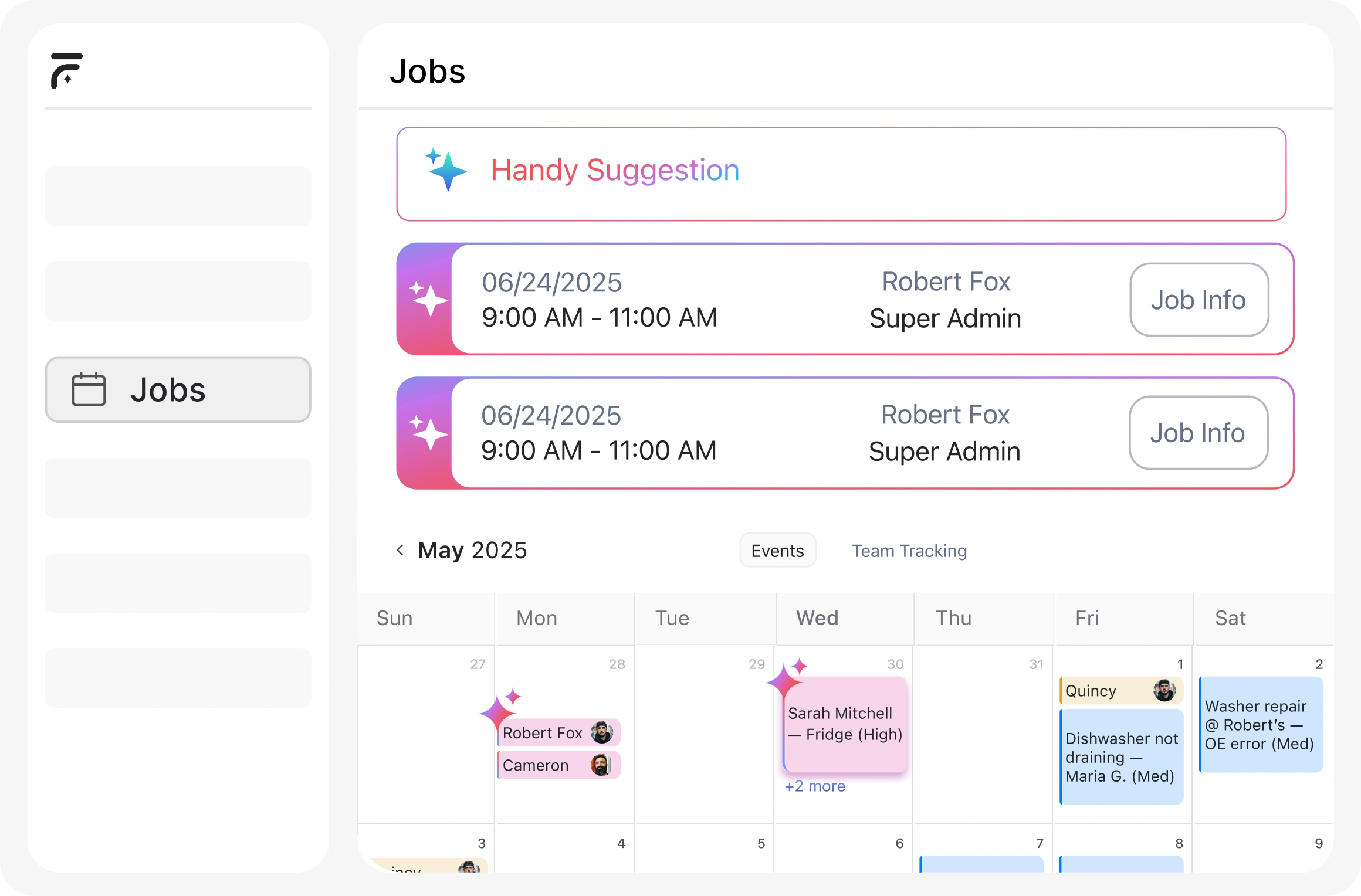Open the Dishwasher not draining event
Image resolution: width=1361 pixels, height=896 pixels.
[x=1121, y=757]
